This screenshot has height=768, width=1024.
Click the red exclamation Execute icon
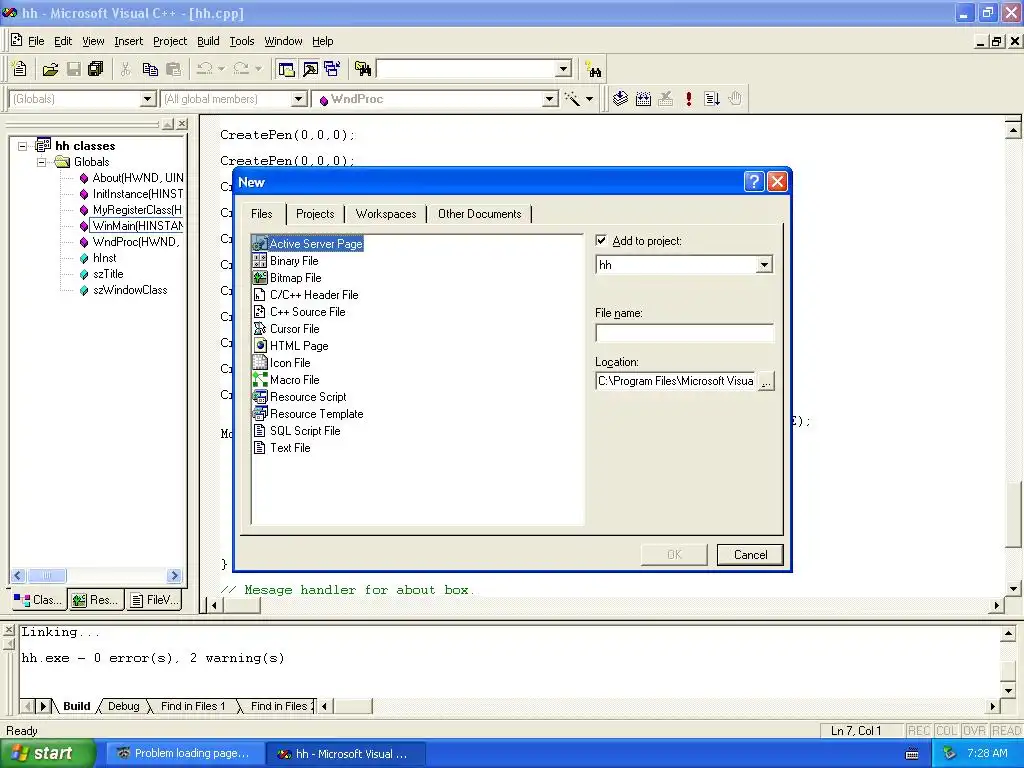tap(688, 99)
